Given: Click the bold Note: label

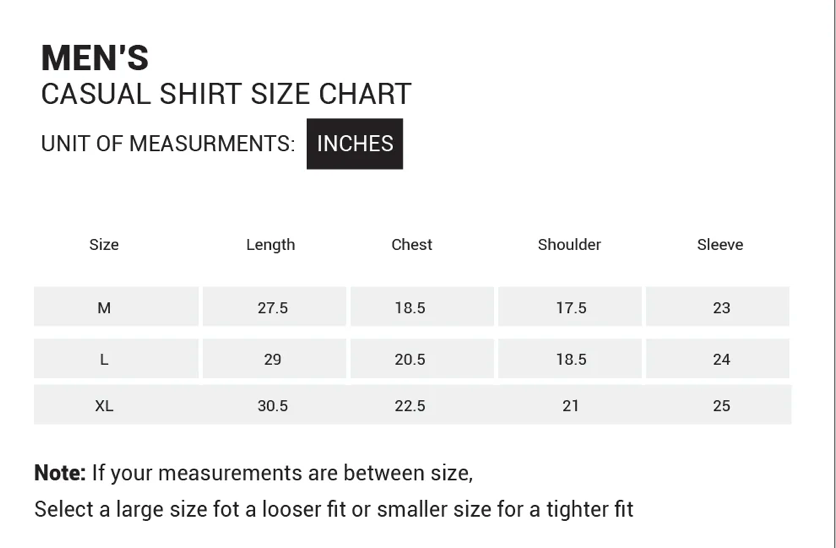Looking at the screenshot, I should pos(60,473).
